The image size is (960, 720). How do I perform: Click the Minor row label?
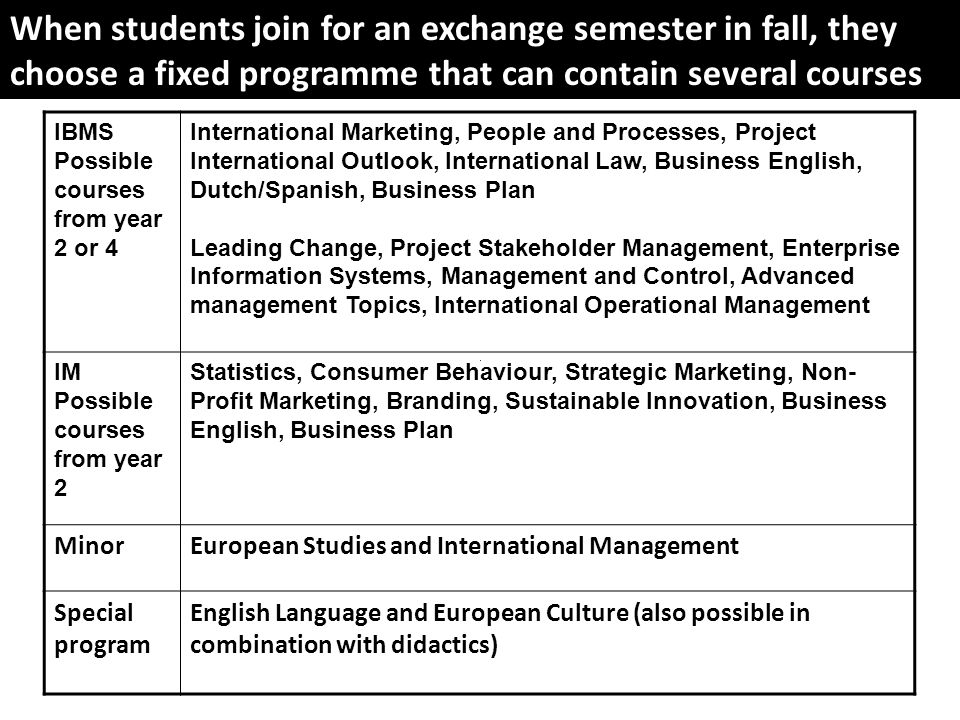pos(89,546)
